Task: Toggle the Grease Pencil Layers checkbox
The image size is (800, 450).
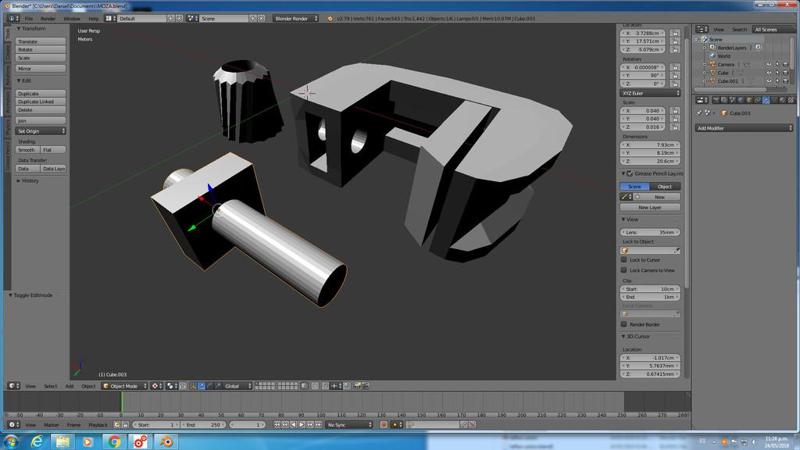Action: [x=630, y=173]
